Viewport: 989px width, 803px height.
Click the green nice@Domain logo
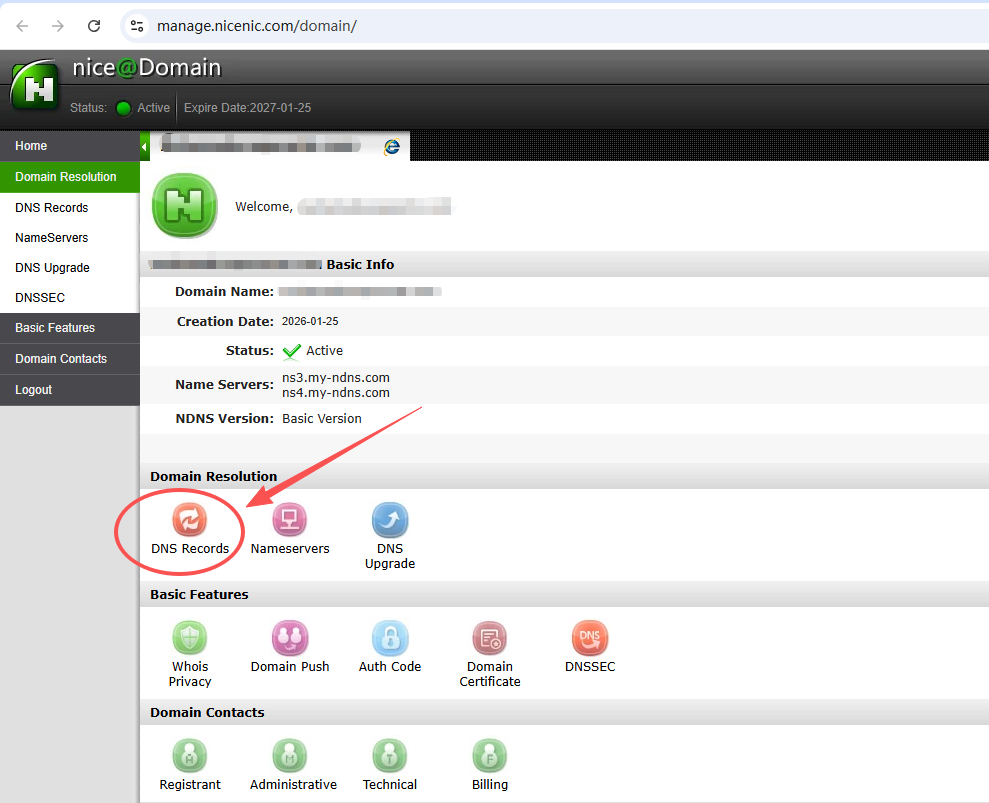[x=34, y=85]
